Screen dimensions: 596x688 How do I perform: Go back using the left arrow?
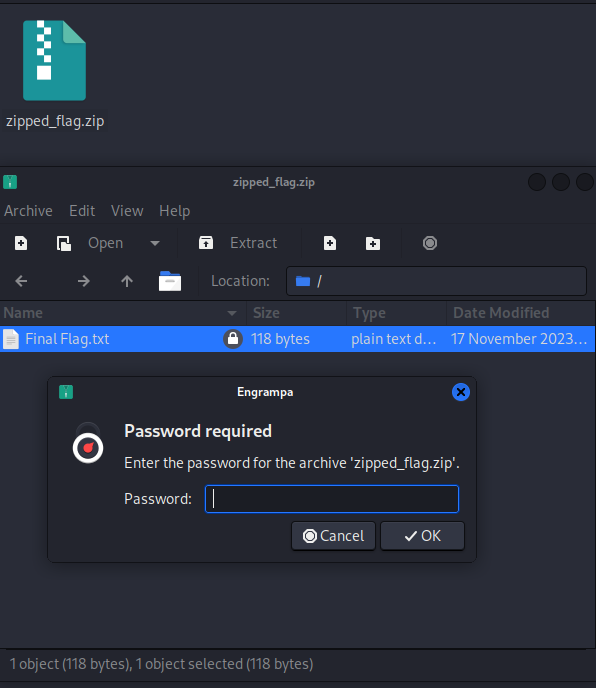21,281
